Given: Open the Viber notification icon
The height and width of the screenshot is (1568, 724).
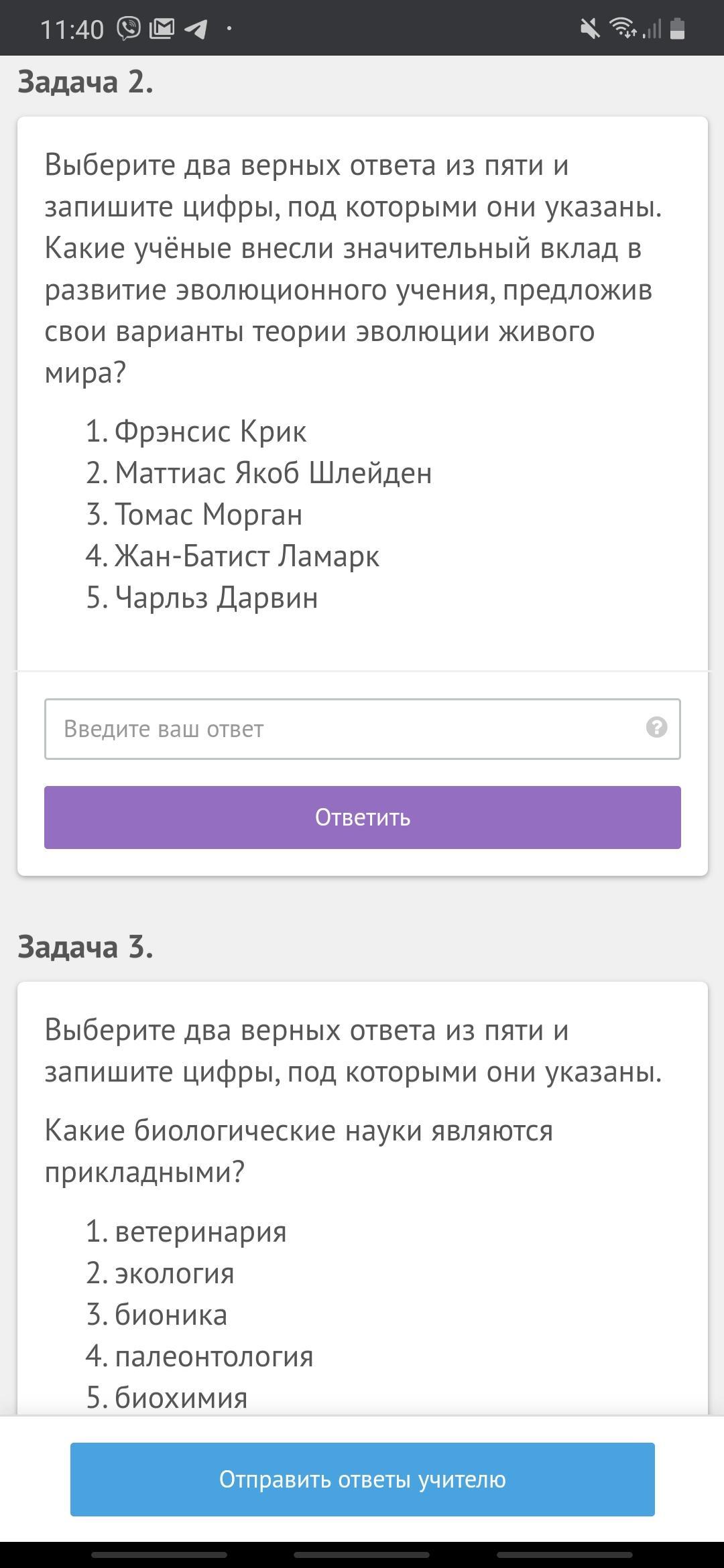Looking at the screenshot, I should [x=129, y=29].
